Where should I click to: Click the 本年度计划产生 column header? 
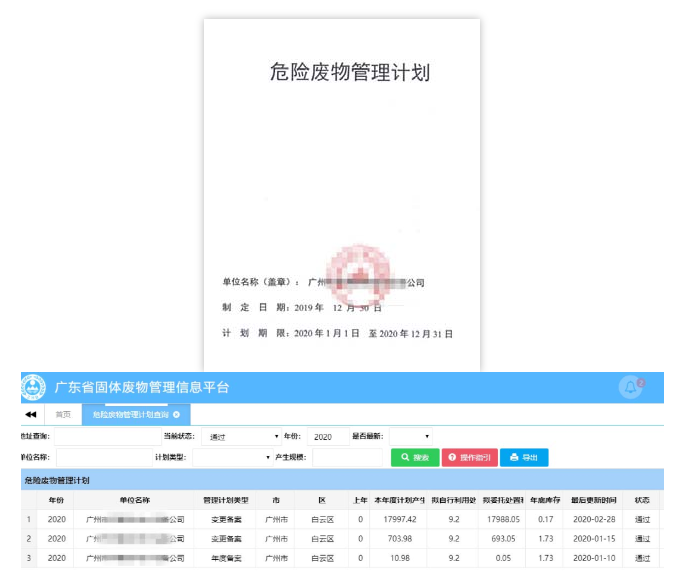[399, 500]
